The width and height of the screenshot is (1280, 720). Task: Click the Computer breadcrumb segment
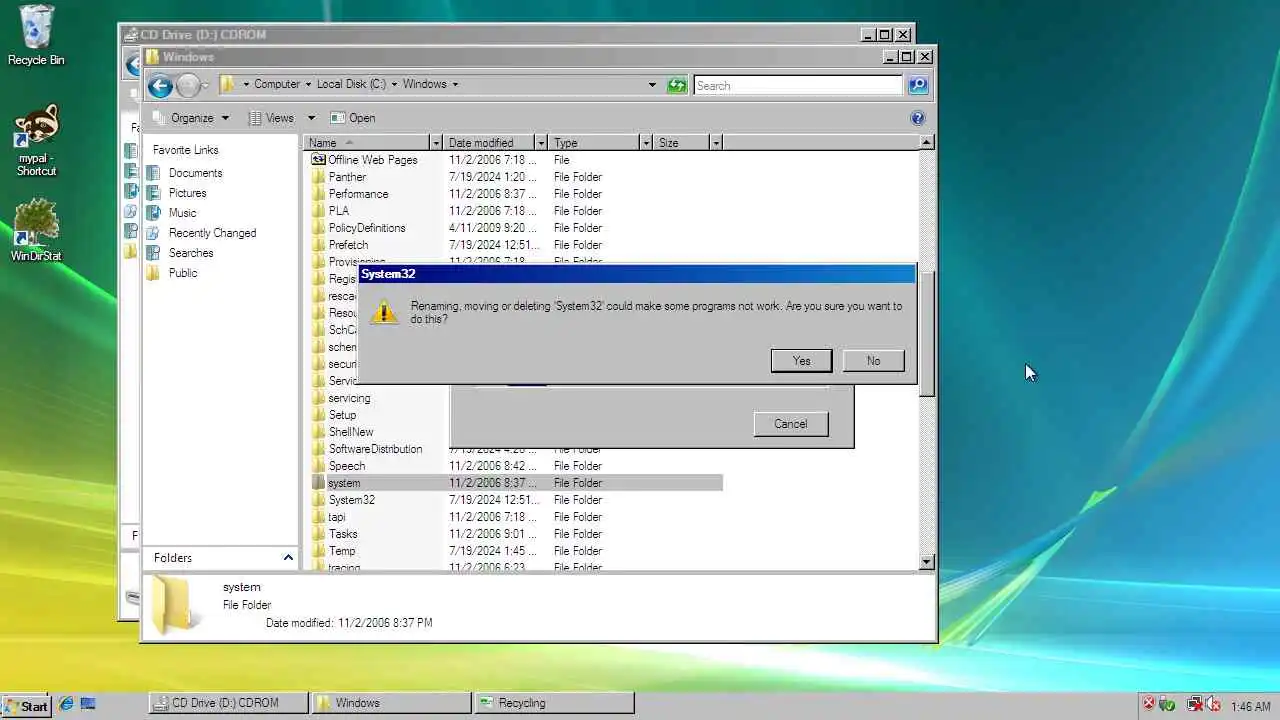click(276, 85)
